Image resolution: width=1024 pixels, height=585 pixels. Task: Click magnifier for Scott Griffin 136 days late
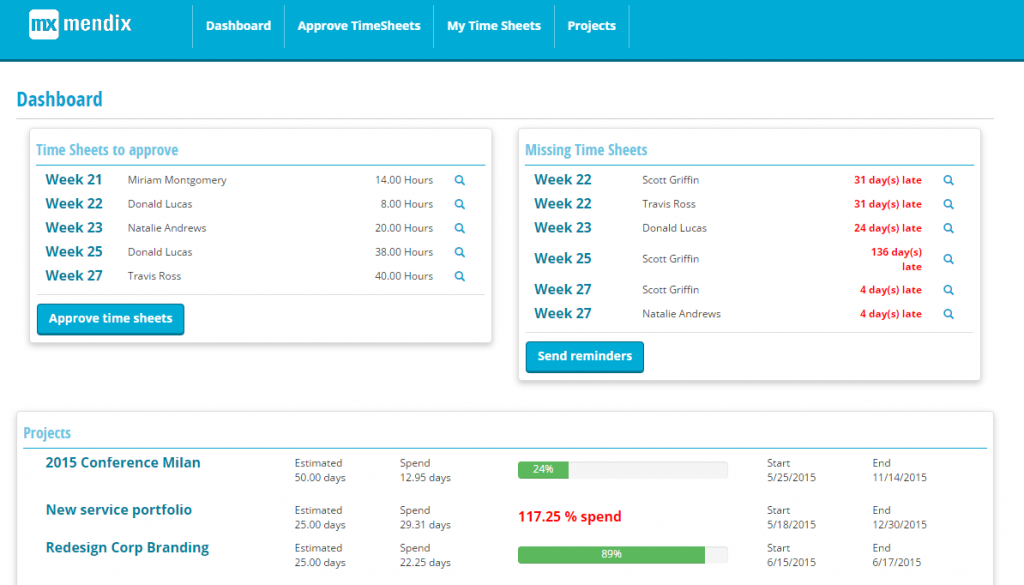(948, 259)
